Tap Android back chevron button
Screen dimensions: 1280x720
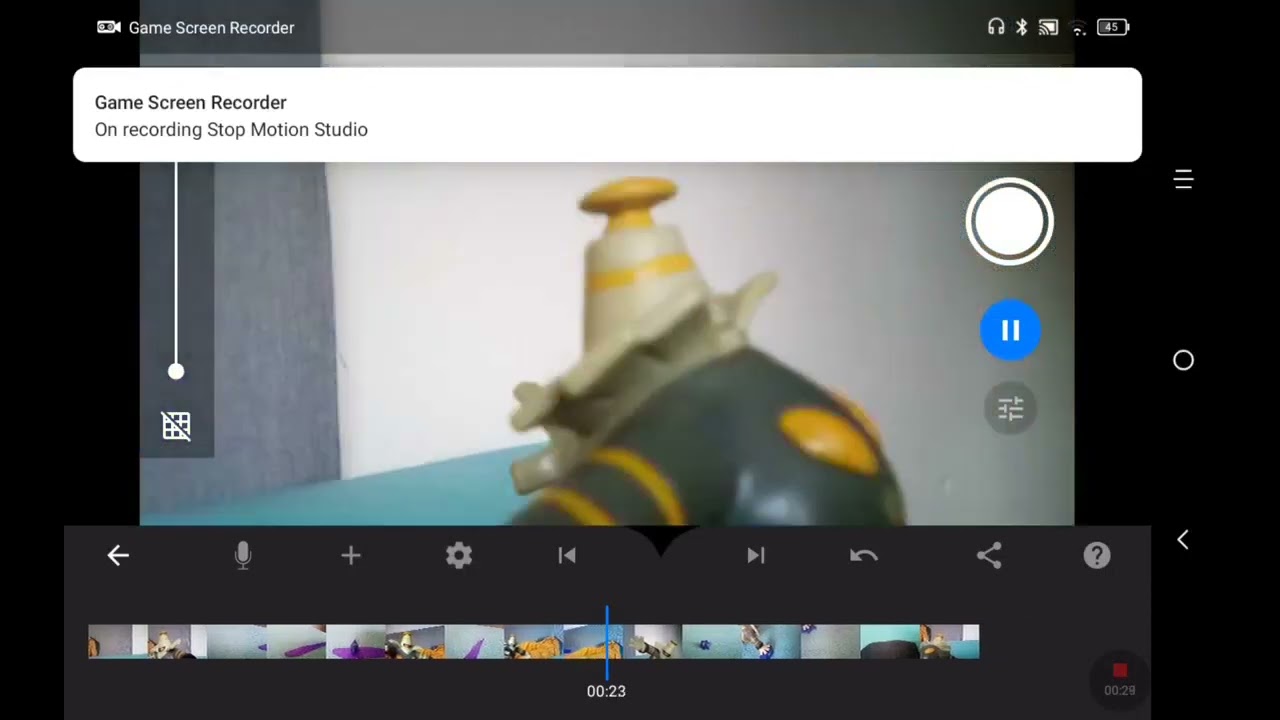[x=1183, y=540]
